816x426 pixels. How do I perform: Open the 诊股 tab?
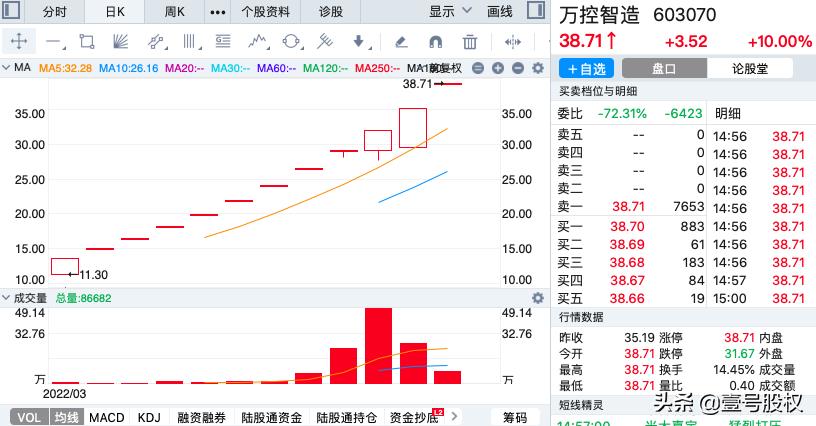tap(331, 11)
